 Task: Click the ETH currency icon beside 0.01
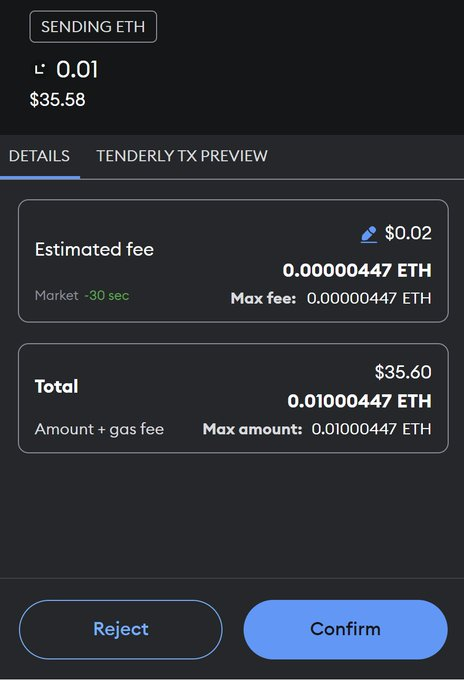point(40,69)
